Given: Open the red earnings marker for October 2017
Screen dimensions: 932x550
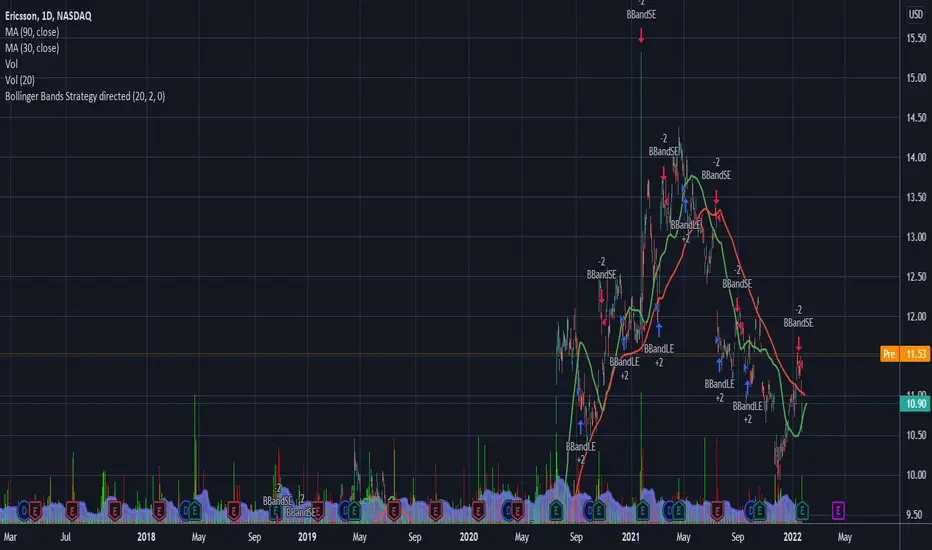Looking at the screenshot, I should [115, 510].
